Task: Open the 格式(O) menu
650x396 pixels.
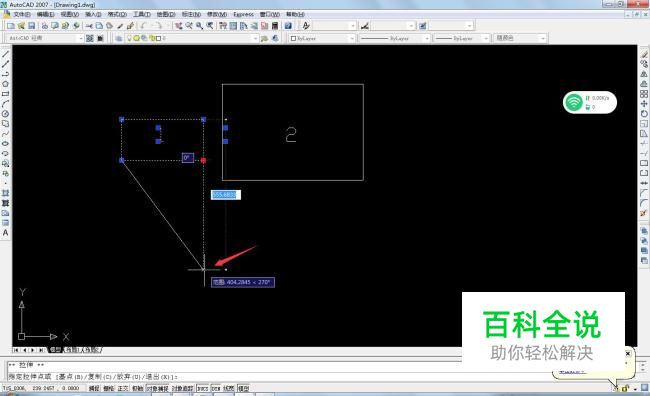Action: (x=117, y=15)
